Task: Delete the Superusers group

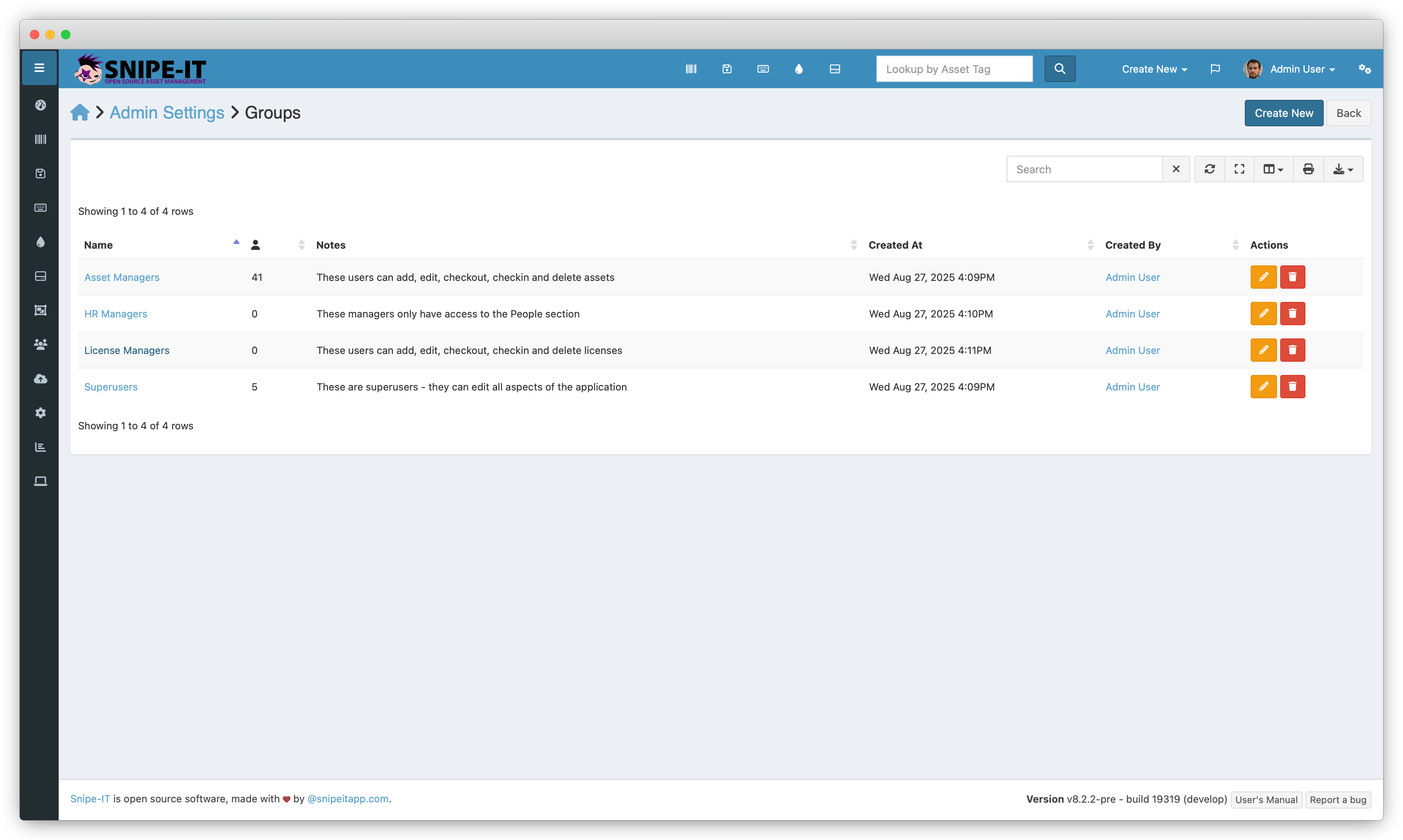Action: coord(1293,387)
